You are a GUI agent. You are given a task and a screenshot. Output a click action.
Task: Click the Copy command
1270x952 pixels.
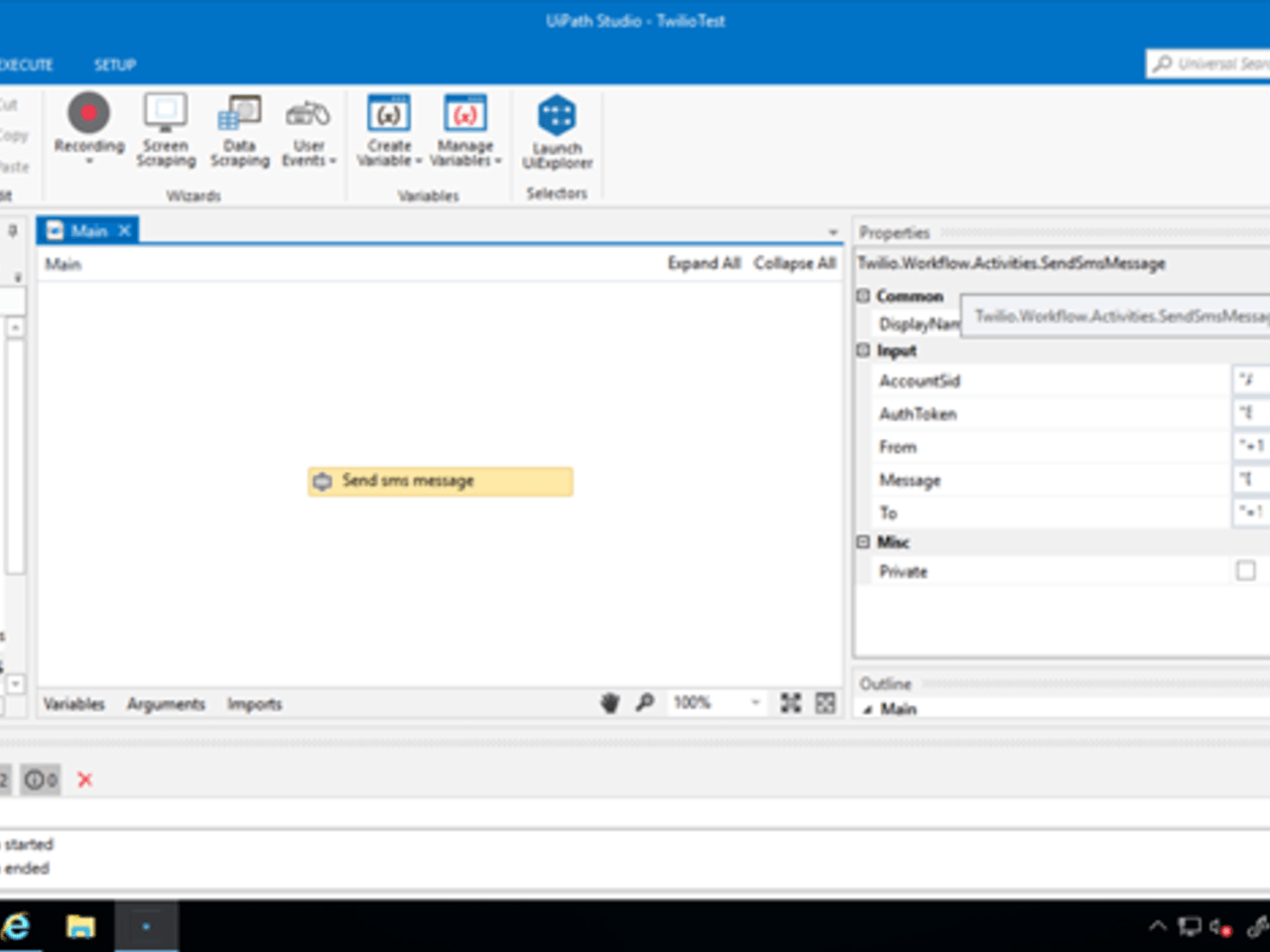[x=14, y=135]
